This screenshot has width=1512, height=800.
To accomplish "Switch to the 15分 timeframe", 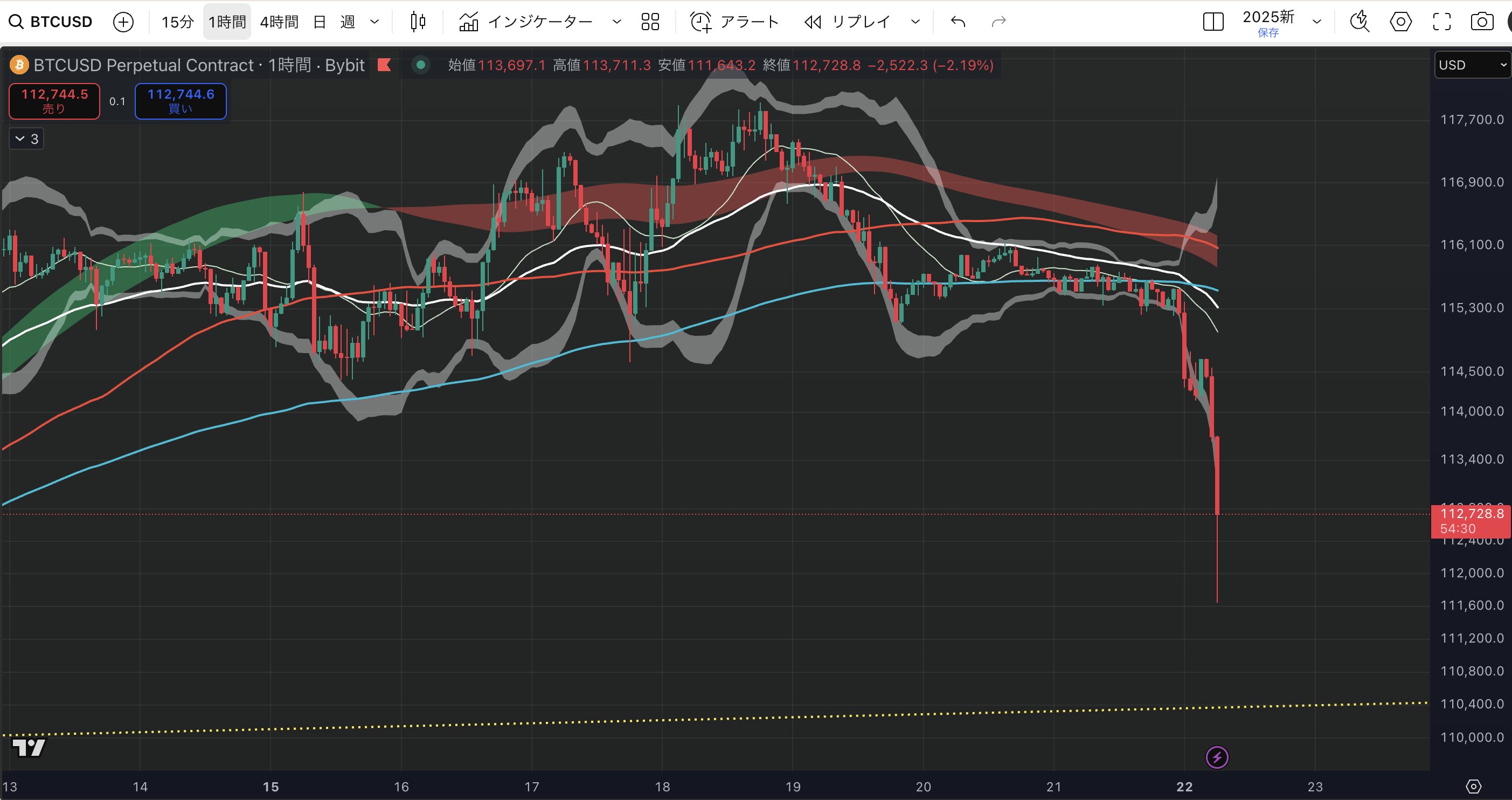I will 177,22.
